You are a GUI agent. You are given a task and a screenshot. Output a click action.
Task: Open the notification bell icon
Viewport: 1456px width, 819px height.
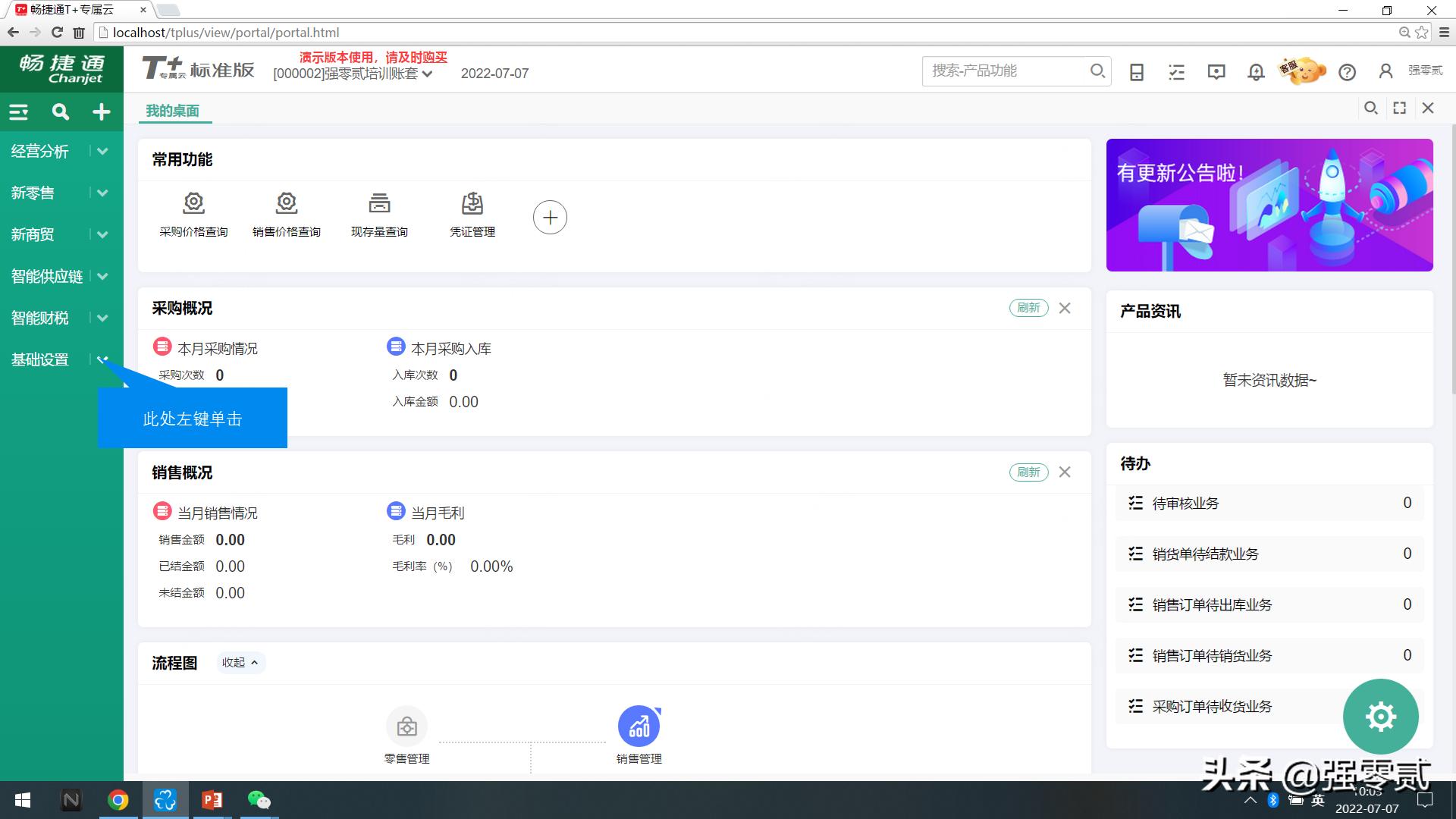click(x=1255, y=71)
